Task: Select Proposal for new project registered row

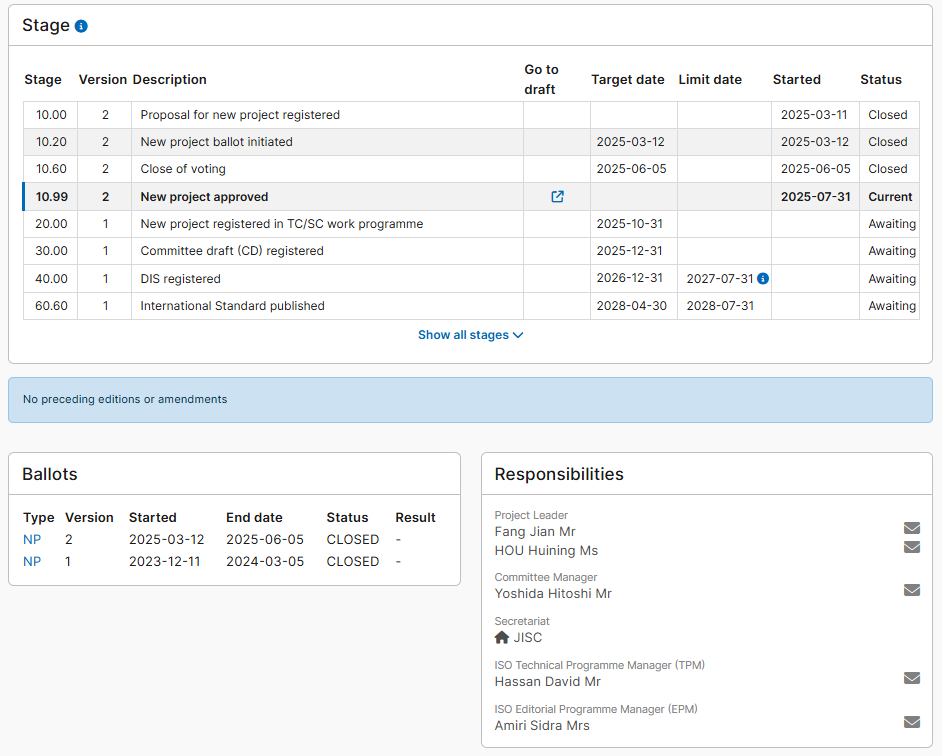Action: pyautogui.click(x=471, y=115)
